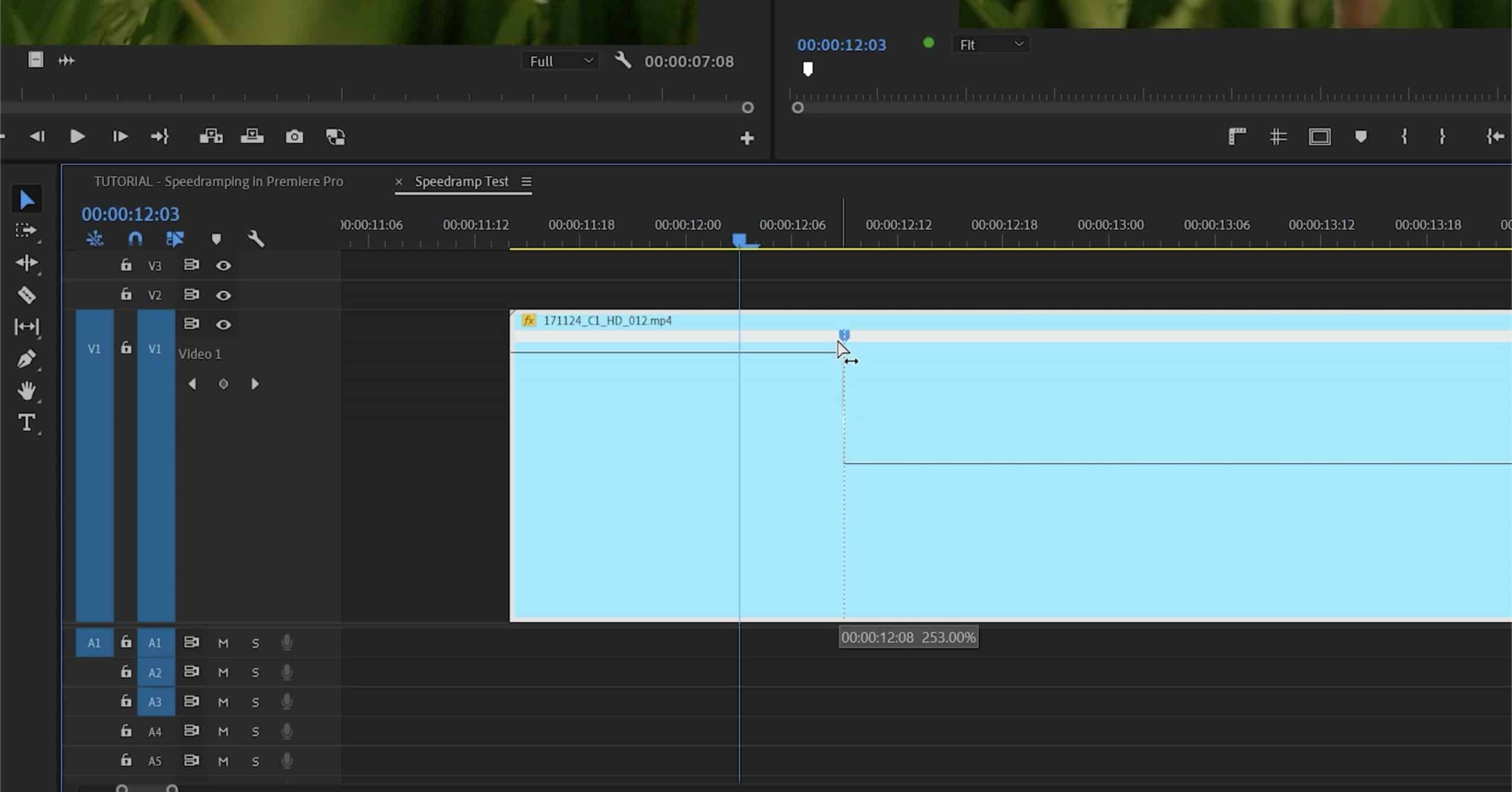Select the Hand tool

coord(27,390)
